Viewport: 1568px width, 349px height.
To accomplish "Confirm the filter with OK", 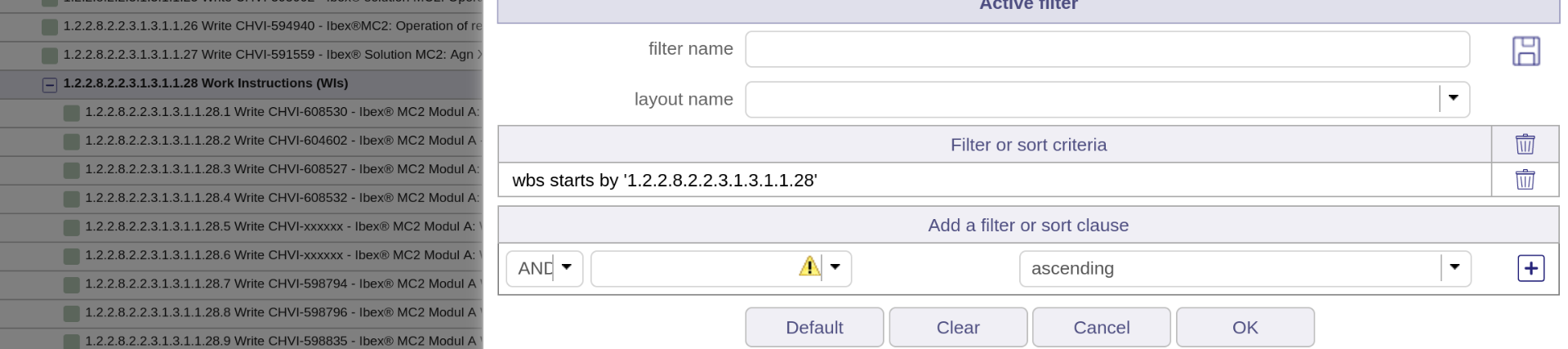I will 1245,328.
